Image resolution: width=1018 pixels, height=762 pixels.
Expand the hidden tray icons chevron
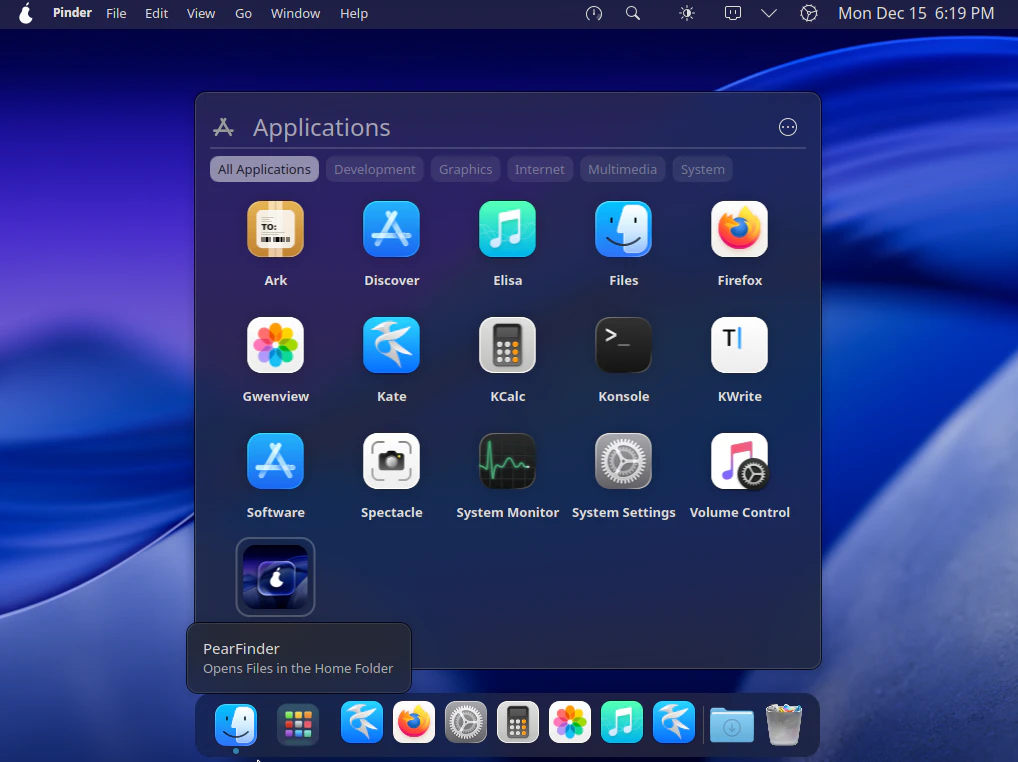(769, 14)
